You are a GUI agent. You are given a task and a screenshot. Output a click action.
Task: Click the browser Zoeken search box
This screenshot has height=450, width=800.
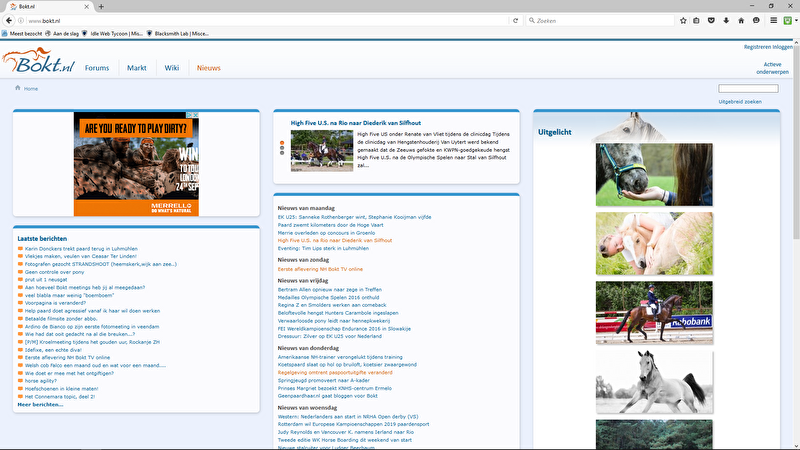point(601,20)
